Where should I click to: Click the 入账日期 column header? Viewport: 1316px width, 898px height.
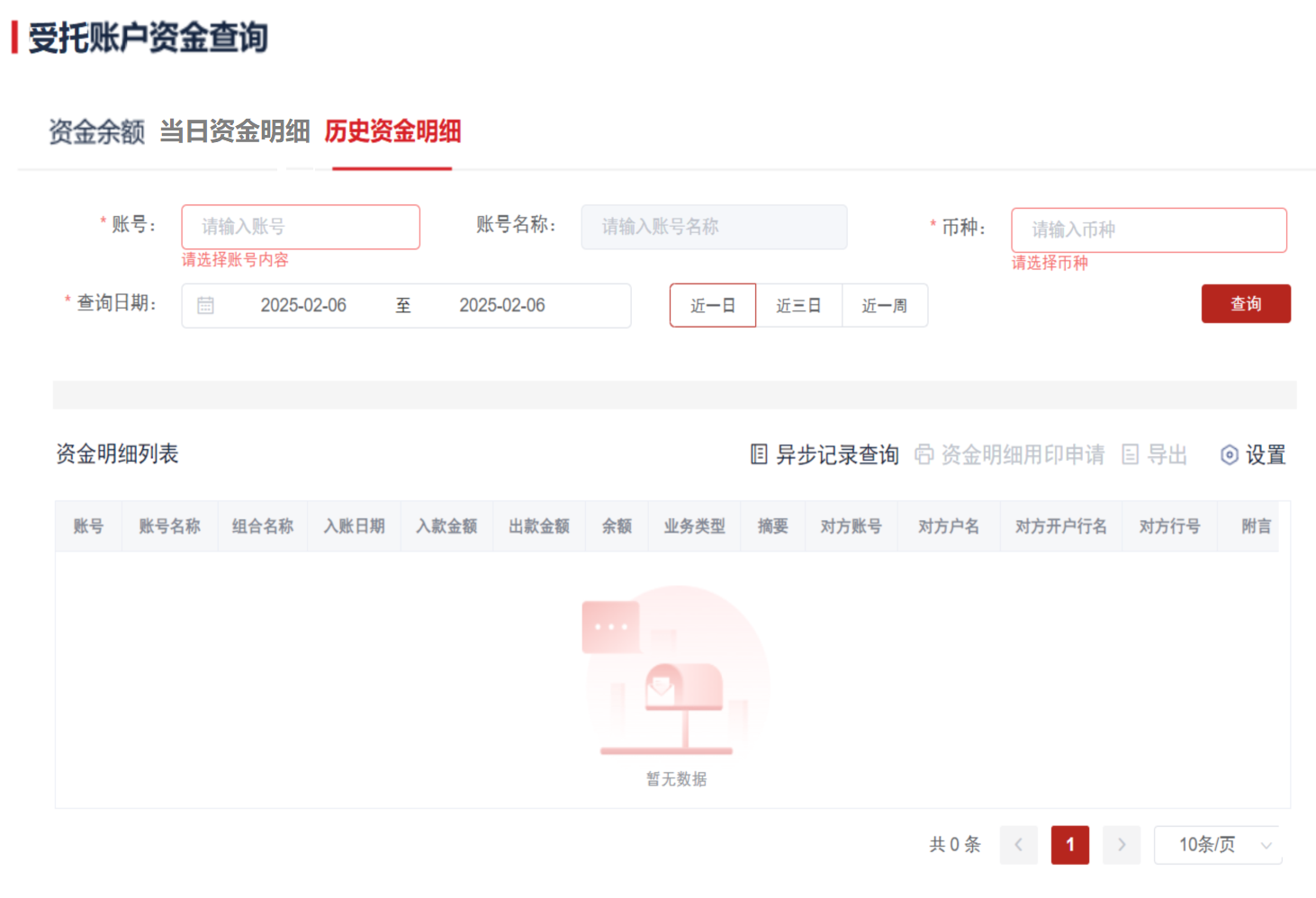tap(354, 526)
